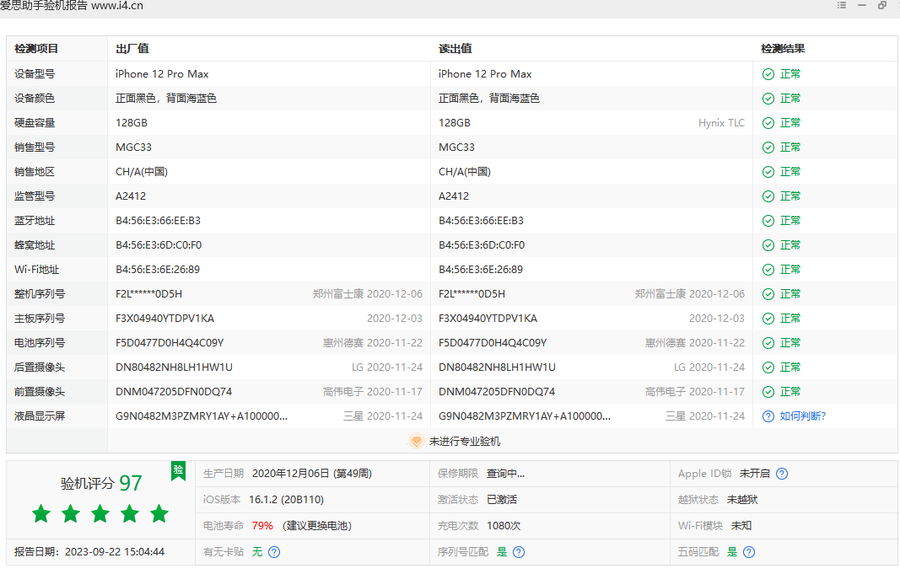Restore the window using title bar button

[882, 5]
